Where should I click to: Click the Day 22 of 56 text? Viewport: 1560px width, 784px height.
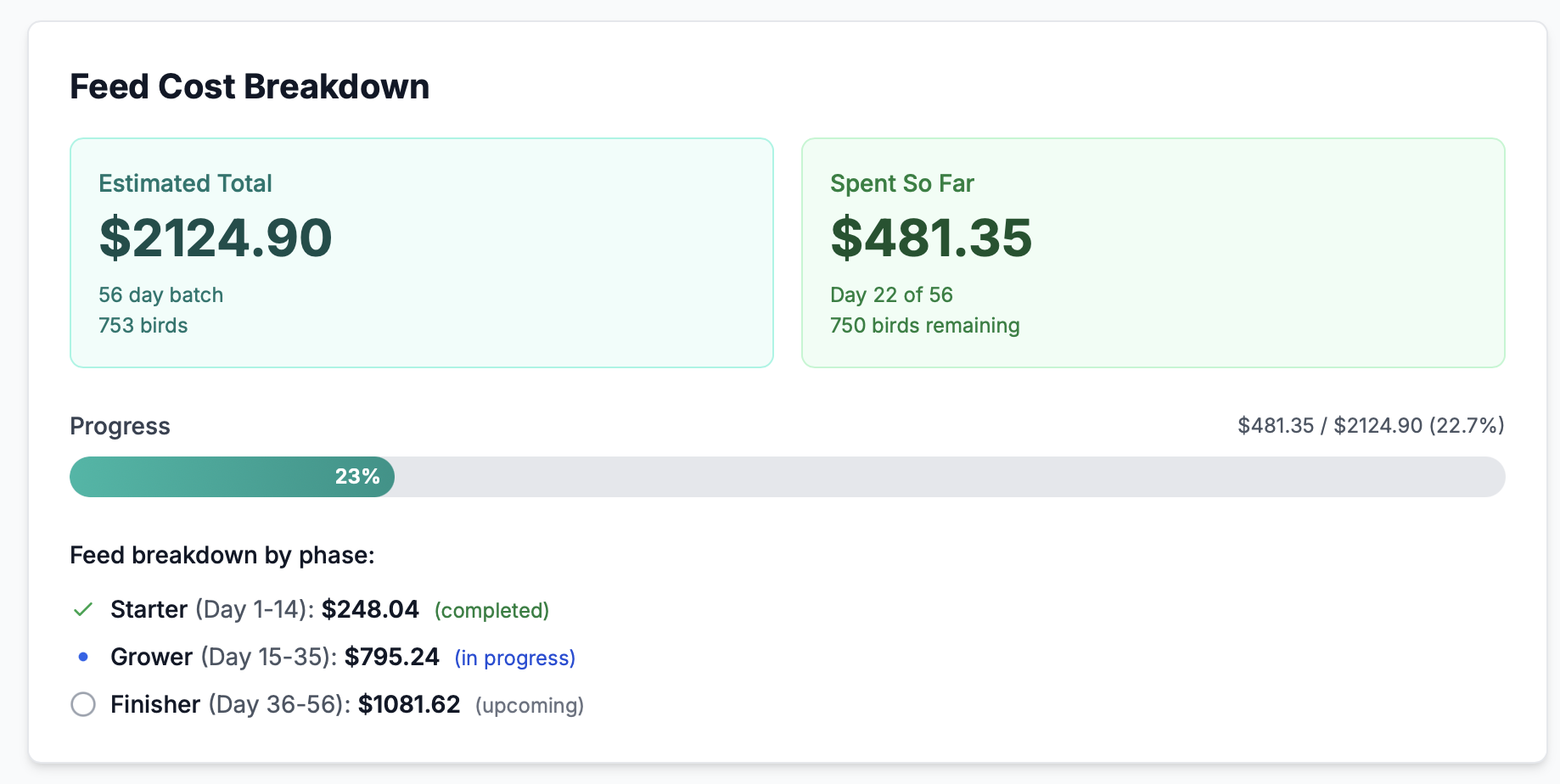pyautogui.click(x=891, y=294)
